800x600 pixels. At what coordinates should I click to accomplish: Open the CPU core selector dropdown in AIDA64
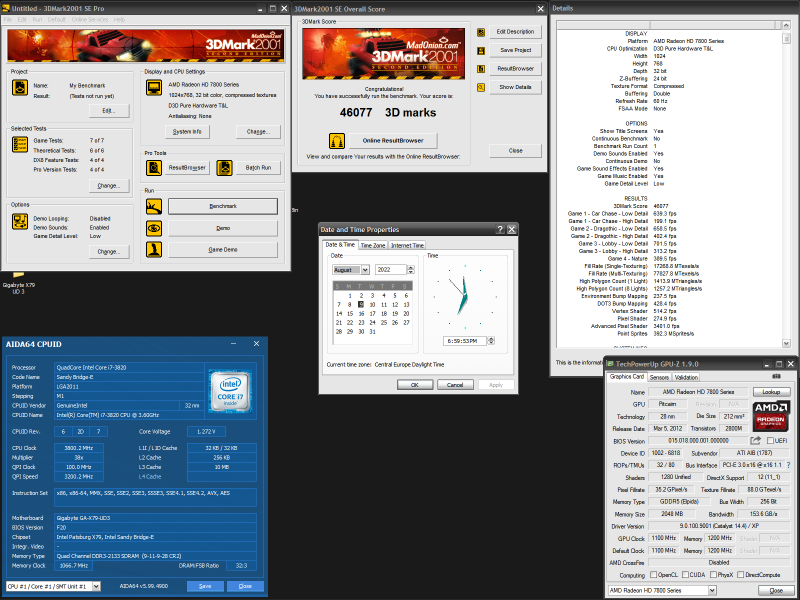(96, 586)
